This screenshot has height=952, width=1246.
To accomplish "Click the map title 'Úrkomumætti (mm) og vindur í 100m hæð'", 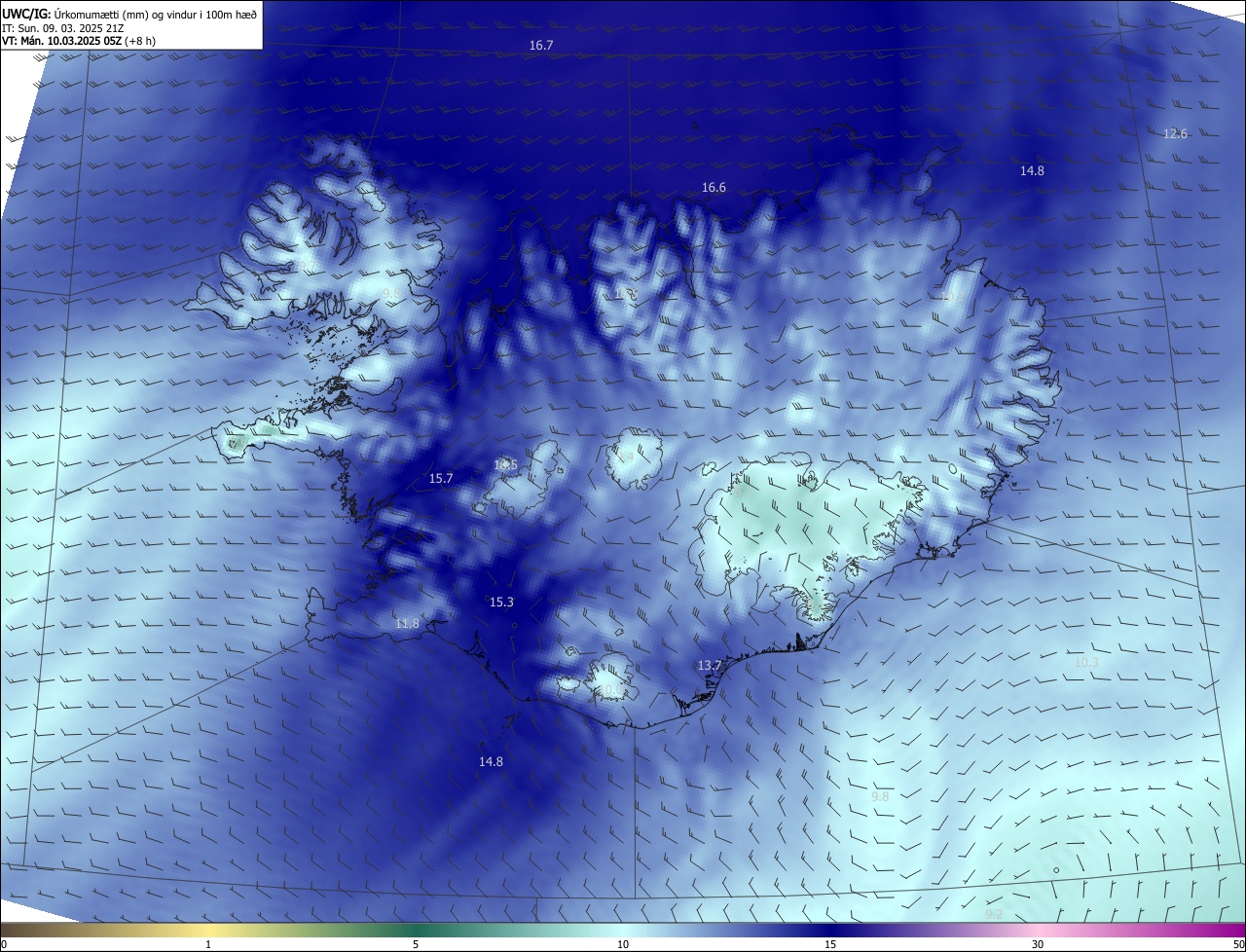I will [155, 14].
